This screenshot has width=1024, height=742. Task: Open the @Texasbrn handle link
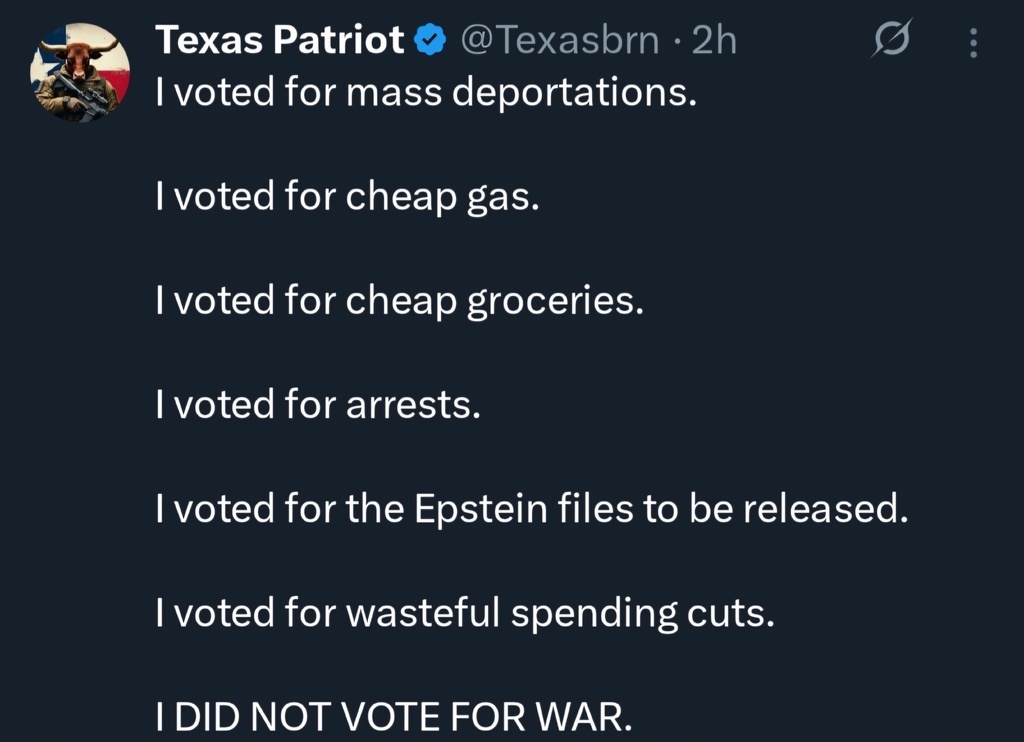coord(559,40)
